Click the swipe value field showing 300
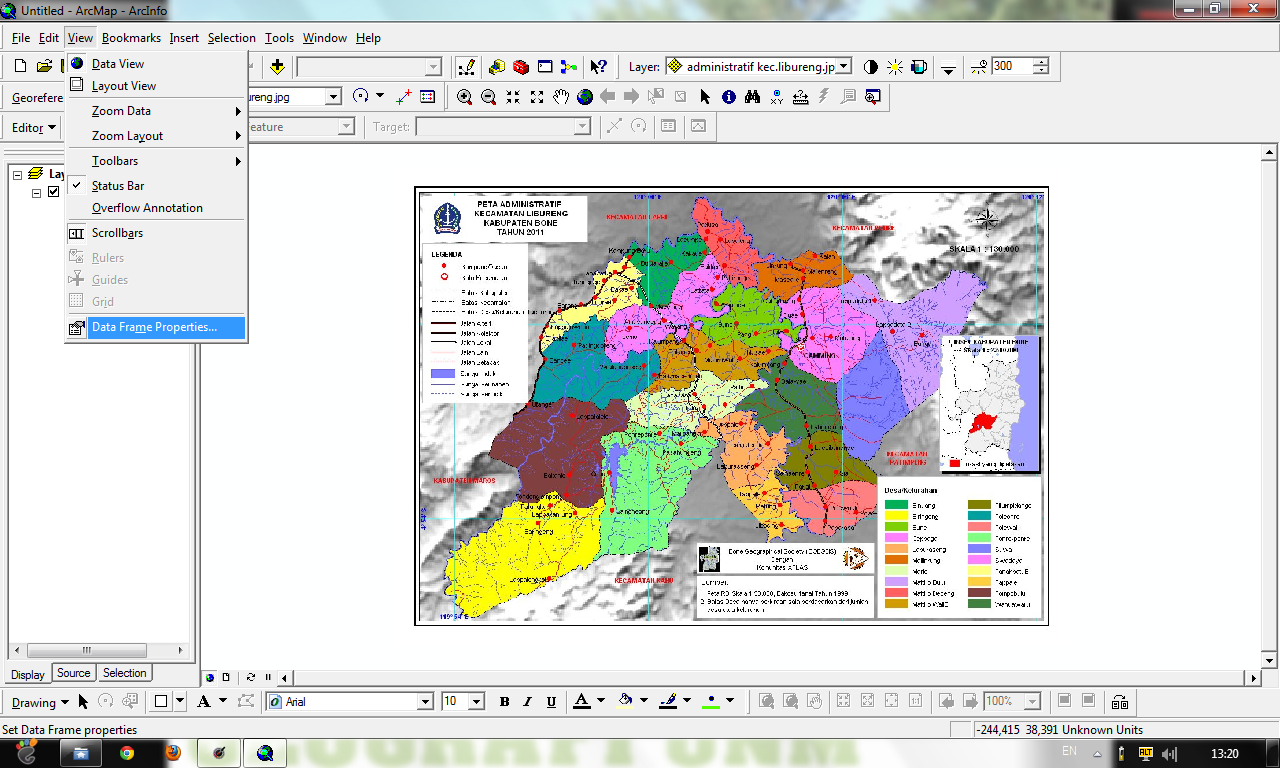The height and width of the screenshot is (768, 1280). tap(1012, 67)
